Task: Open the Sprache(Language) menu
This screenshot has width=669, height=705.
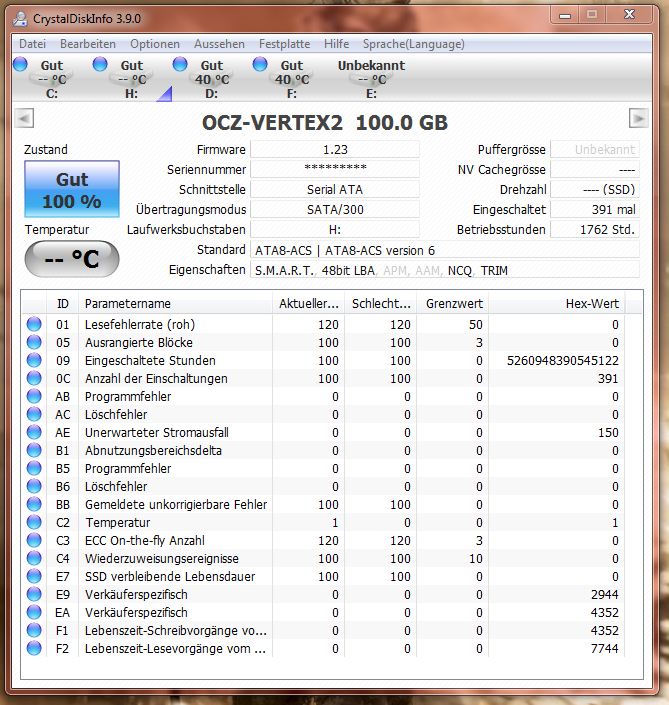Action: [x=414, y=44]
